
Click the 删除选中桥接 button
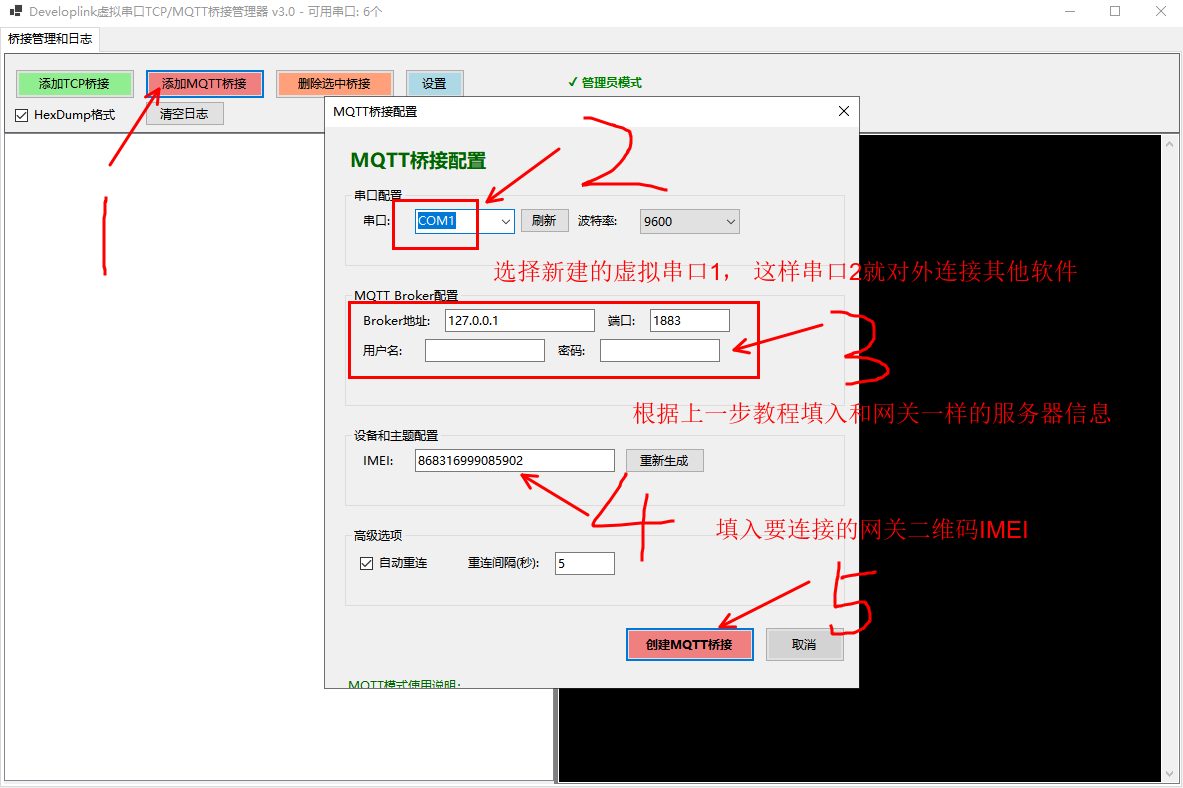coord(334,84)
